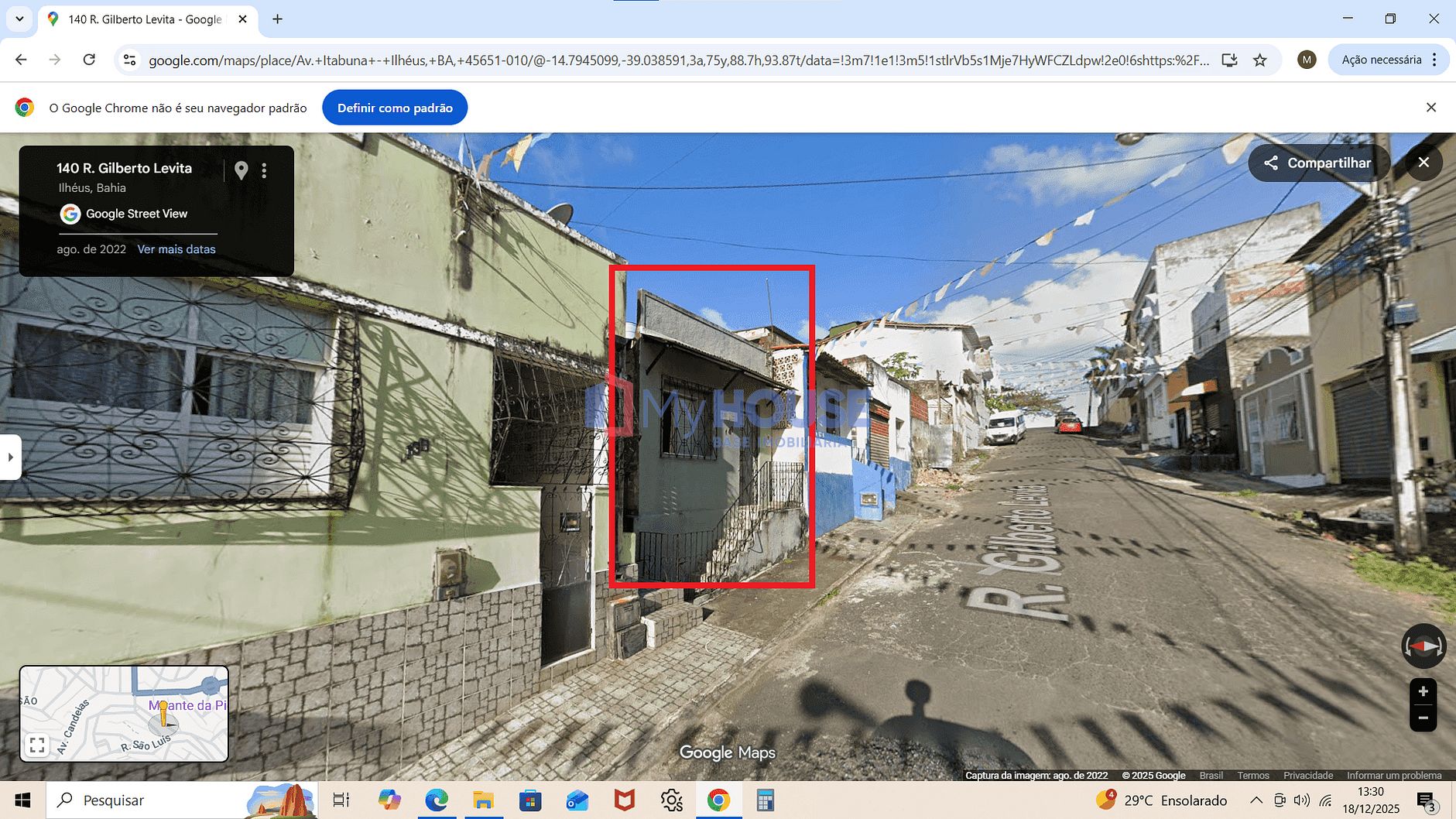Click the install app icon in address bar
The image size is (1456, 819).
click(x=1229, y=60)
